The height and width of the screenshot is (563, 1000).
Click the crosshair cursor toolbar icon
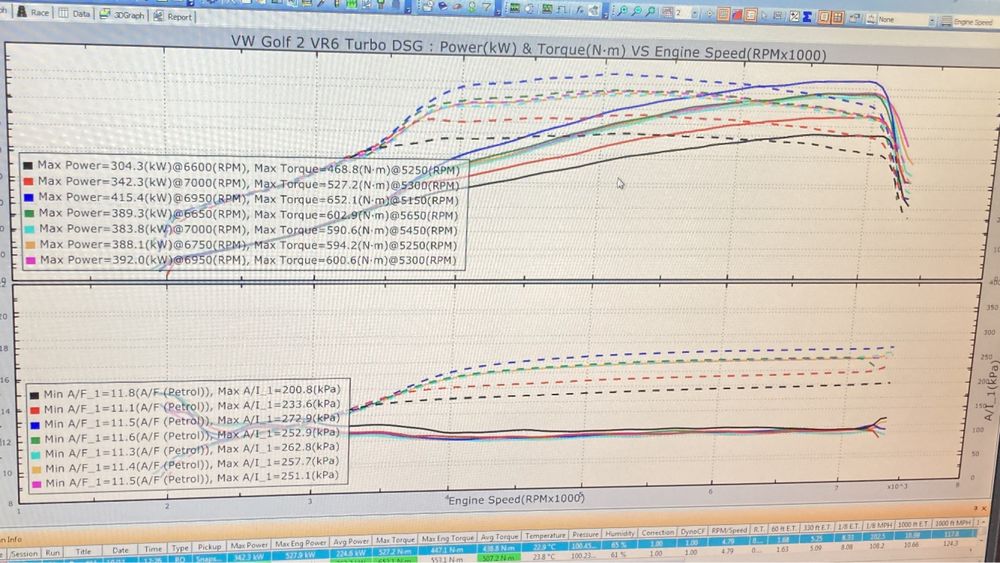point(709,13)
